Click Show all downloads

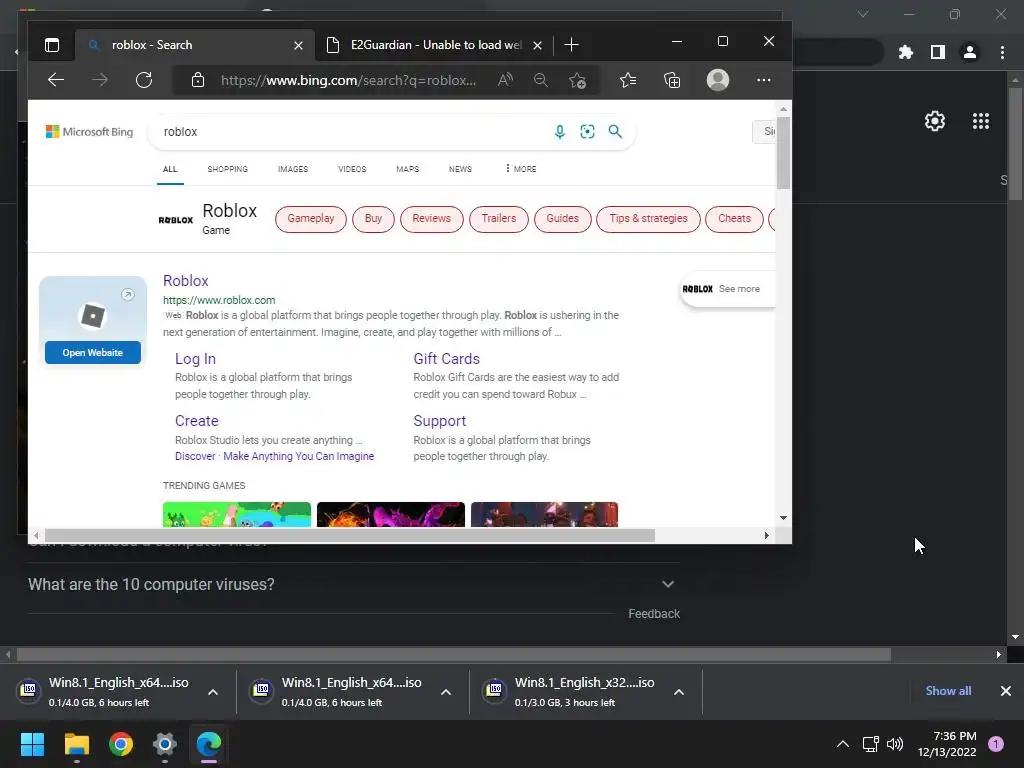tap(948, 691)
